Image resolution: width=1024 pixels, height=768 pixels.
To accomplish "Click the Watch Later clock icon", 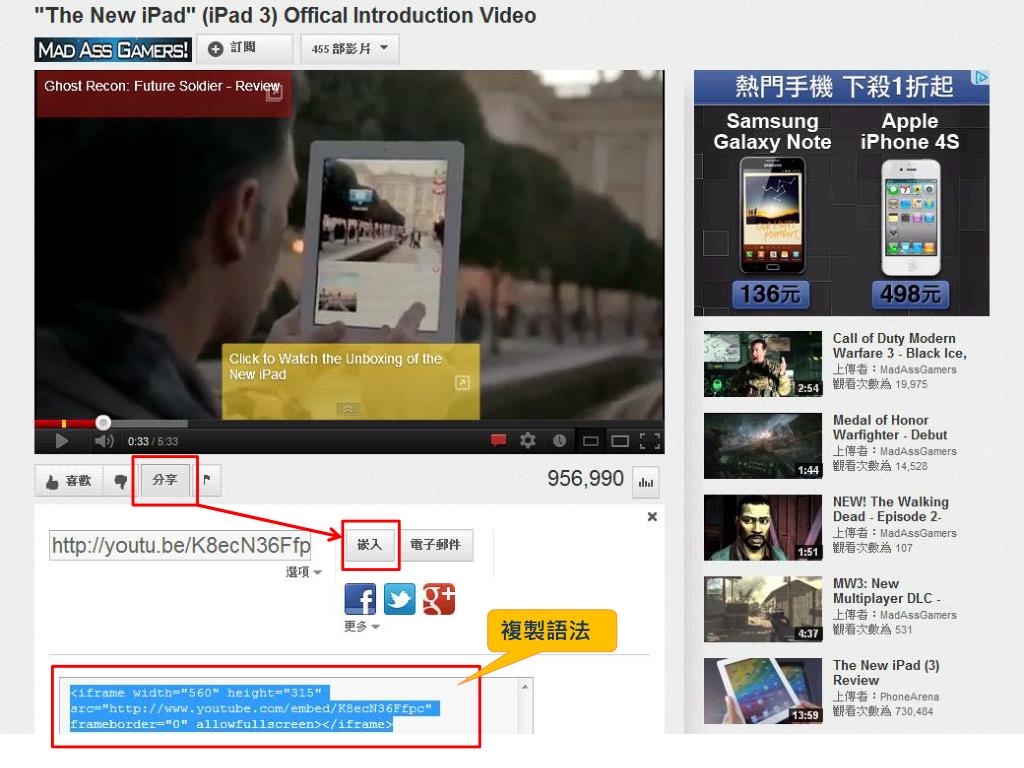I will (x=560, y=441).
